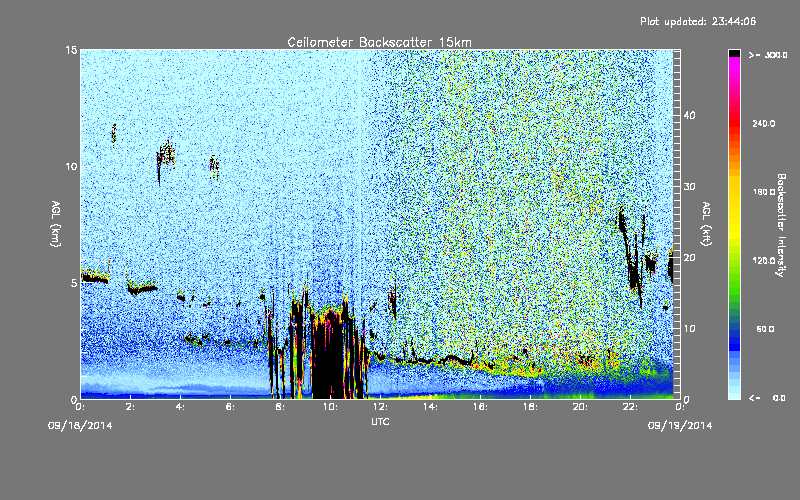Click the "60.0" colorbar label
Viewport: 800px width, 500px height.
click(x=765, y=330)
